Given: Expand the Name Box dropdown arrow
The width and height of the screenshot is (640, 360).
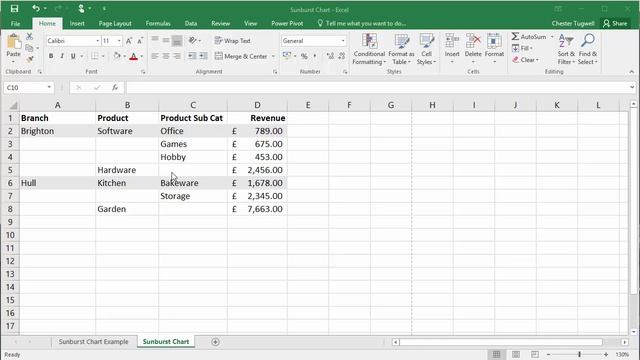Looking at the screenshot, I should pos(49,87).
